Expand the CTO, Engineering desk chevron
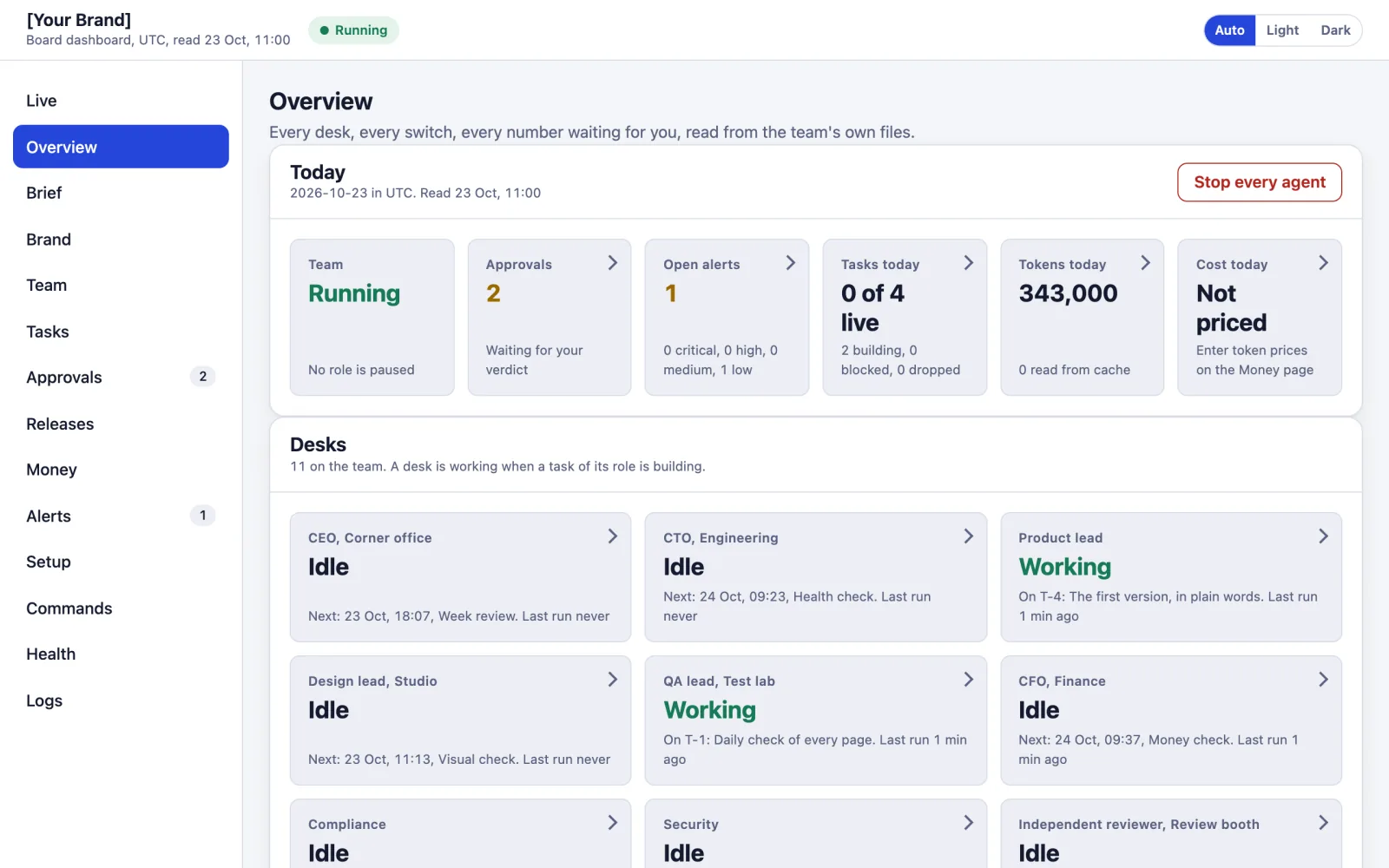 (x=968, y=536)
